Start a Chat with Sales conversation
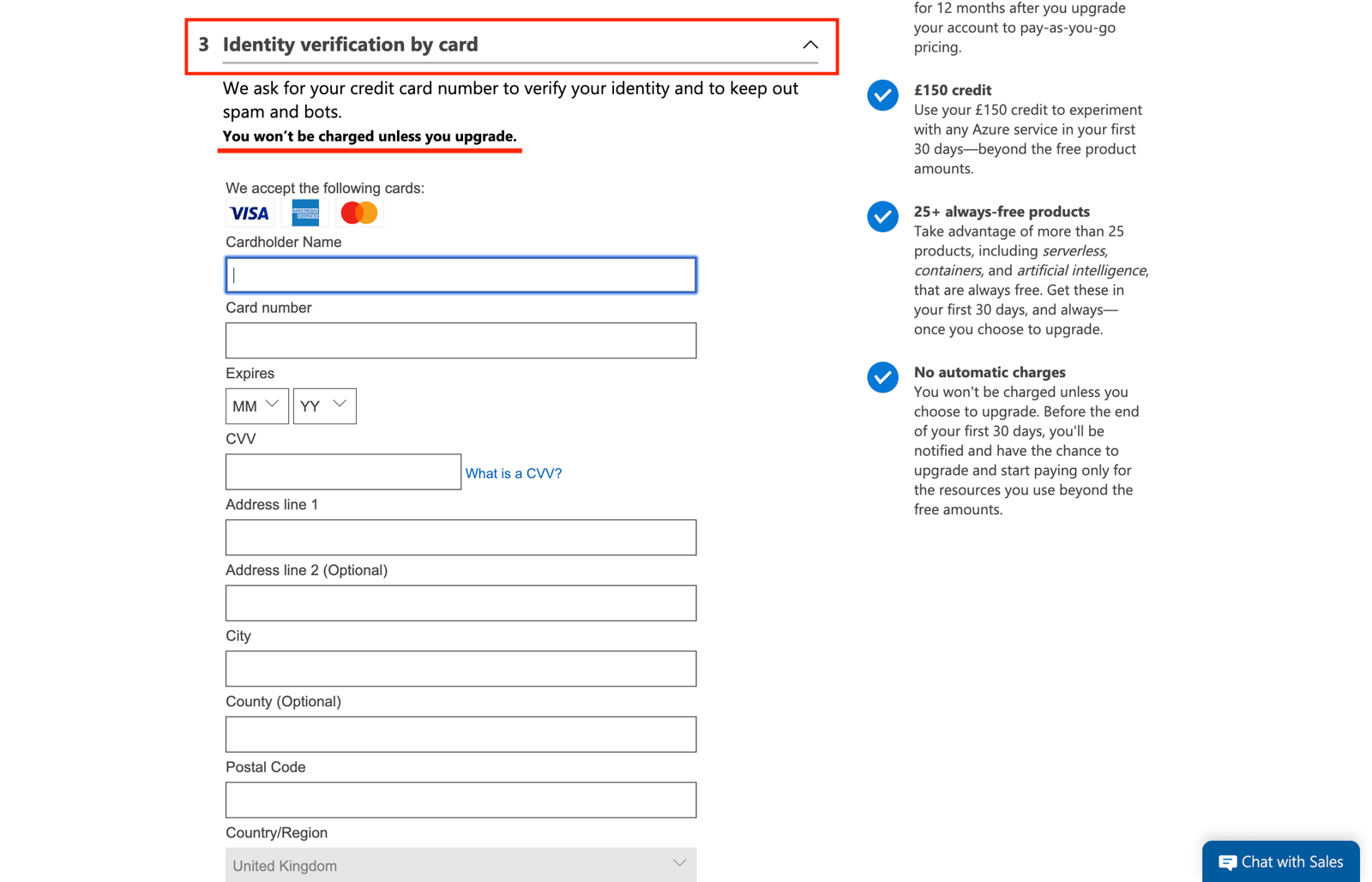 1280,861
